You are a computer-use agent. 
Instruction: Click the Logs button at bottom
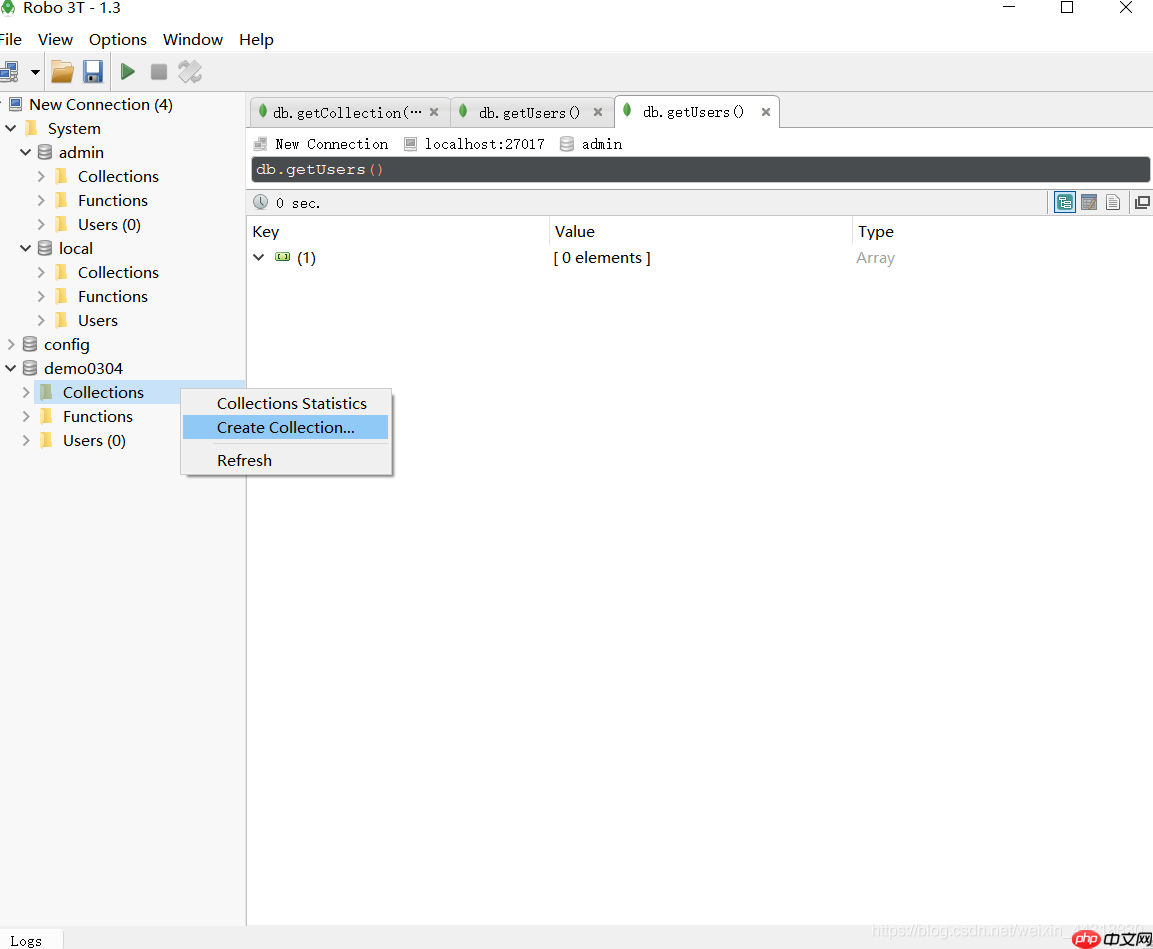27,940
